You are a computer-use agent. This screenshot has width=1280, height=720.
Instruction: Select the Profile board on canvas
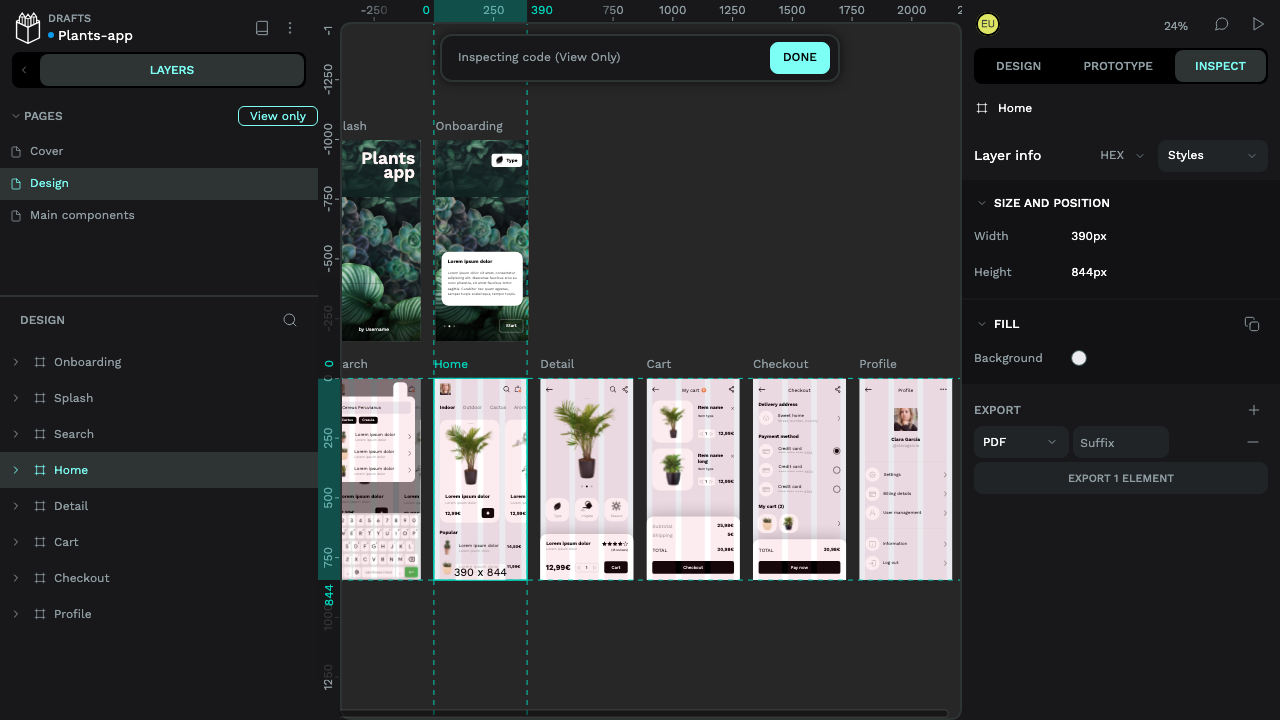(x=905, y=479)
